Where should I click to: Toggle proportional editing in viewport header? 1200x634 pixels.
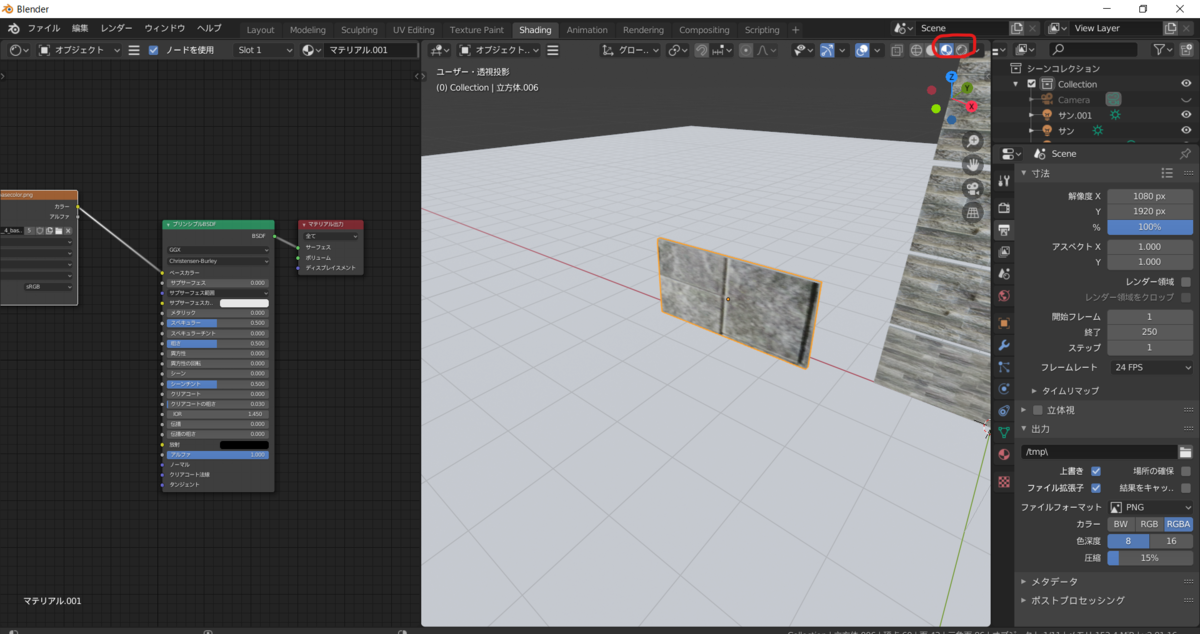(746, 50)
